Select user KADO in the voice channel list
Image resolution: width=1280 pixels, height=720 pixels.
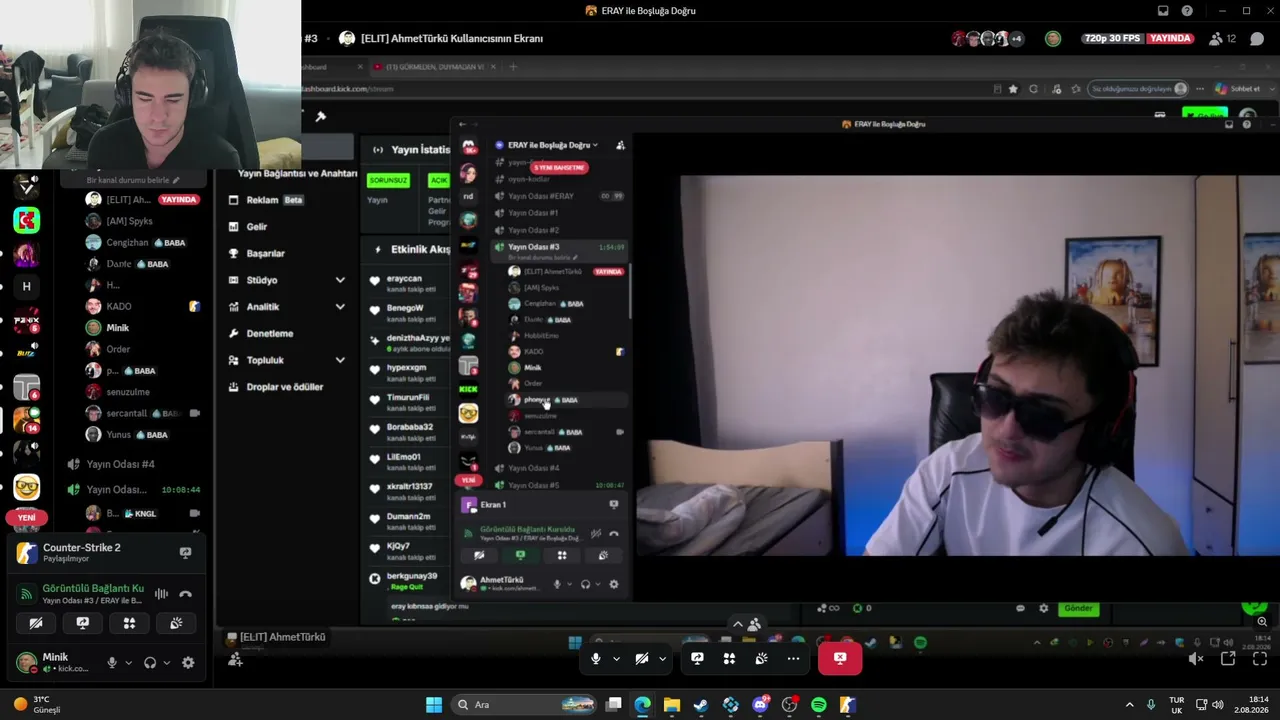click(119, 306)
